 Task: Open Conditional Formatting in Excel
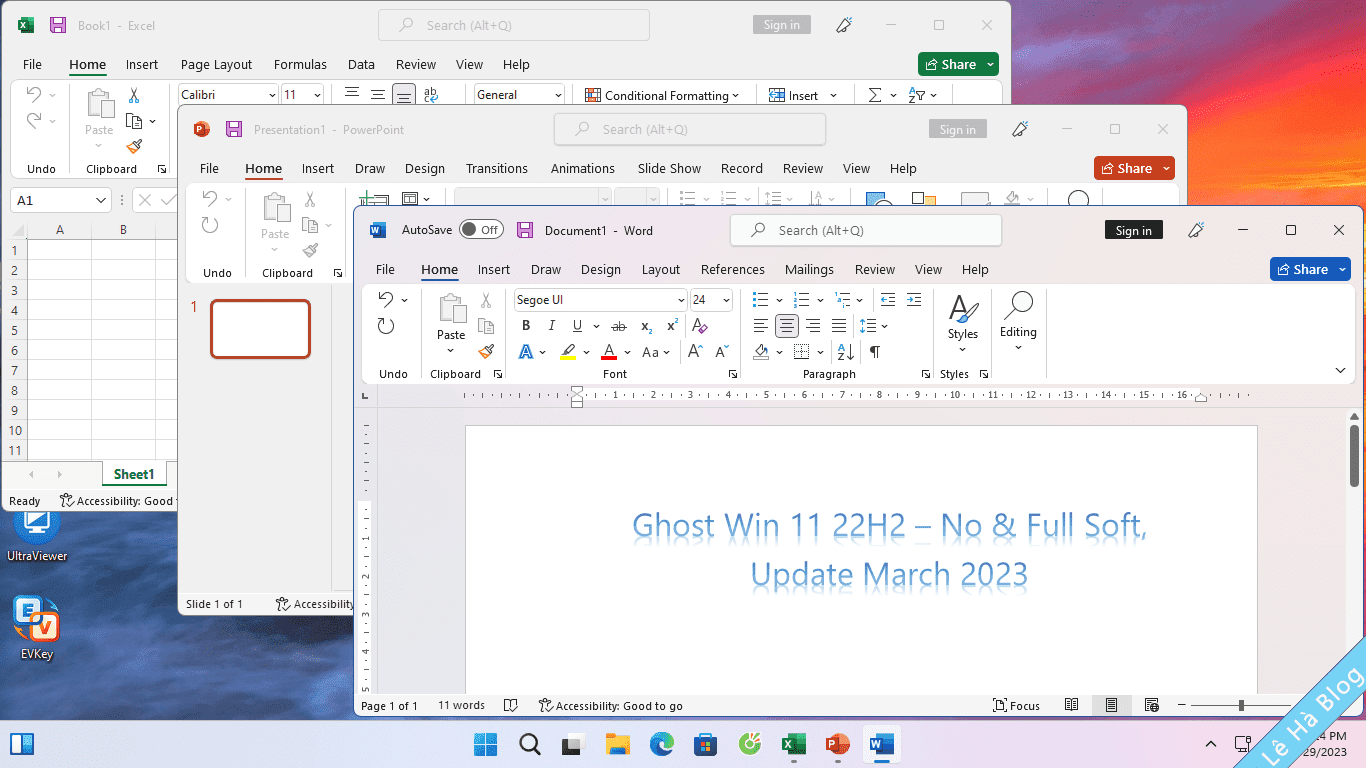pyautogui.click(x=662, y=95)
